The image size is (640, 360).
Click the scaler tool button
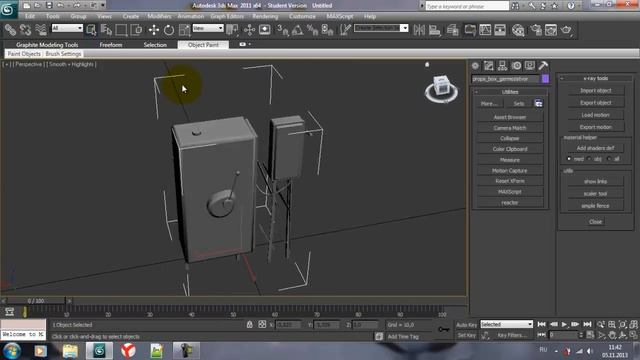click(596, 193)
